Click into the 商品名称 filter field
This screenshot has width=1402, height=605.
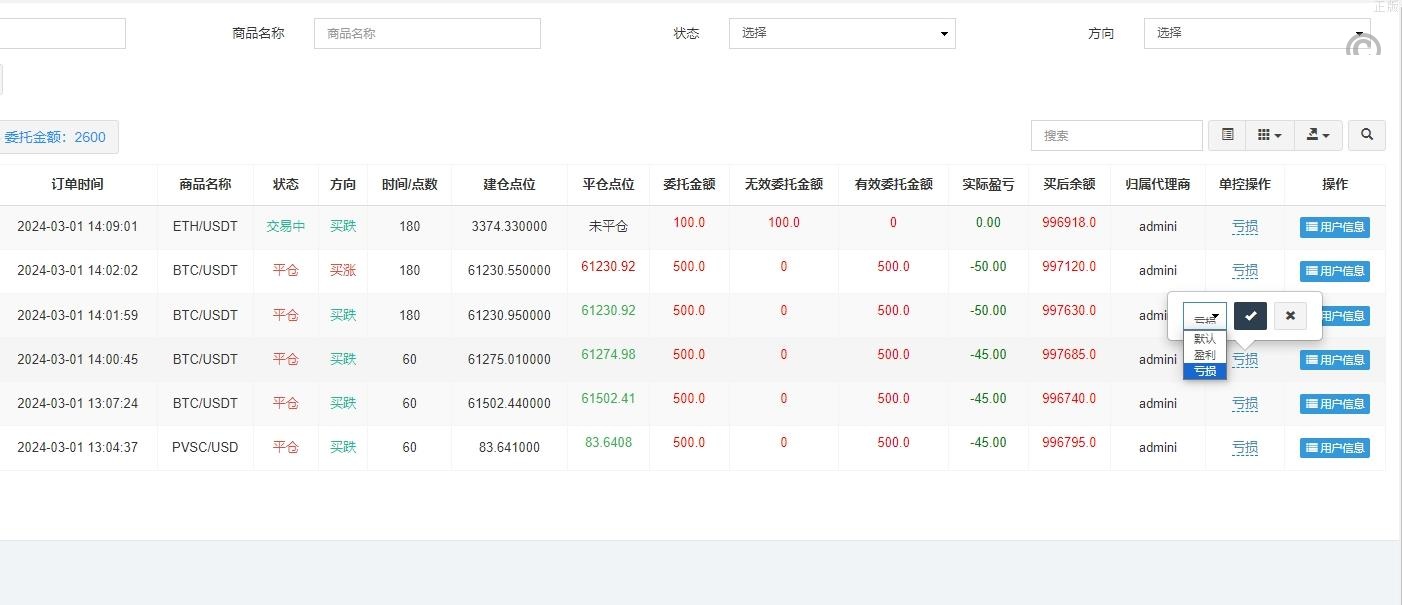427,33
